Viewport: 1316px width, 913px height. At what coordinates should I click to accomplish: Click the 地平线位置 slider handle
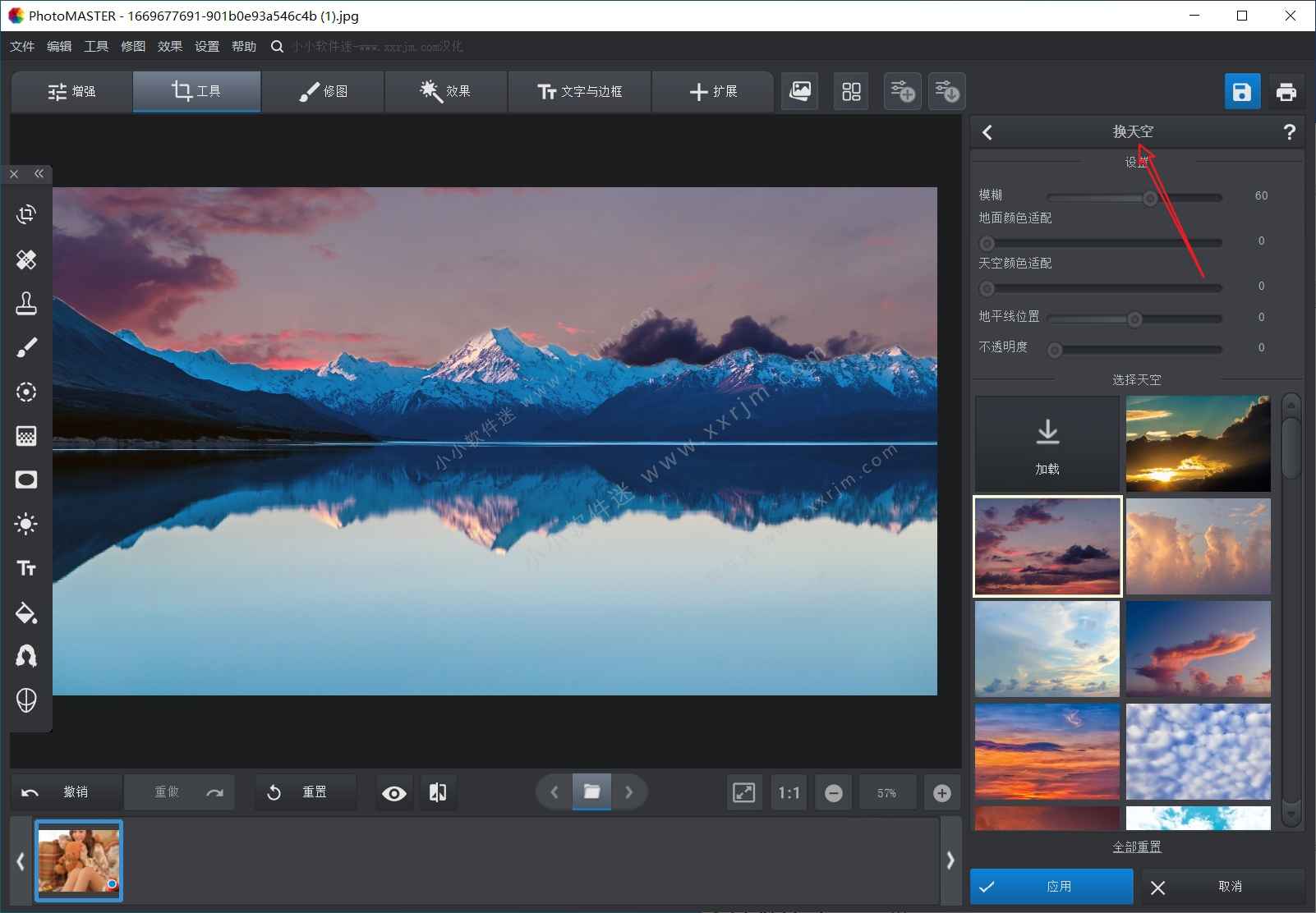pos(1134,319)
